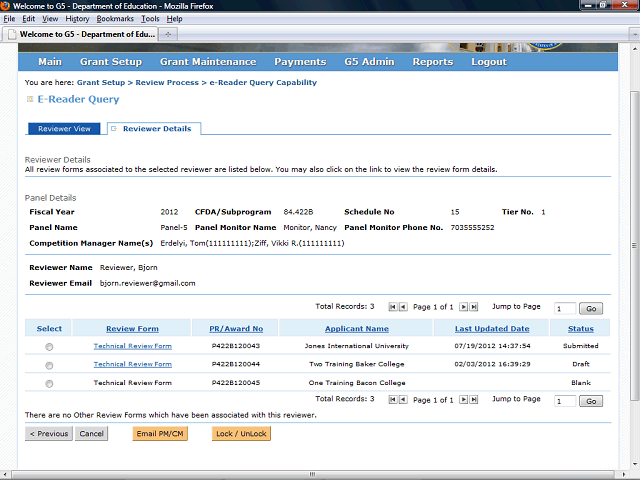Click bottom Go button beside Jump to Page
This screenshot has height=480, width=640.
[x=591, y=401]
